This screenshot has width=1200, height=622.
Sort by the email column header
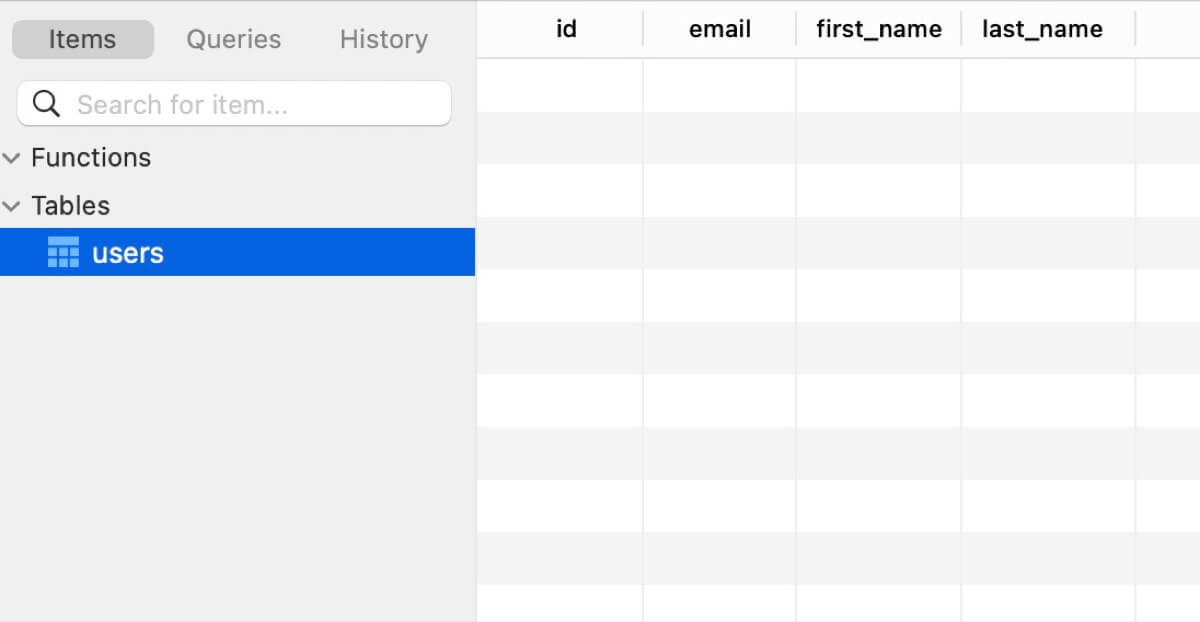coord(719,30)
